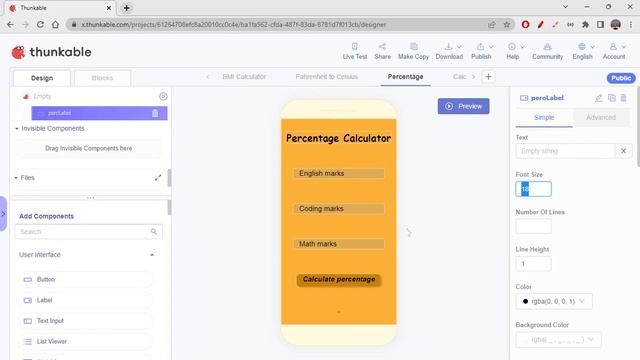The height and width of the screenshot is (360, 640).
Task: Clear the Text property with the X button
Action: (623, 151)
